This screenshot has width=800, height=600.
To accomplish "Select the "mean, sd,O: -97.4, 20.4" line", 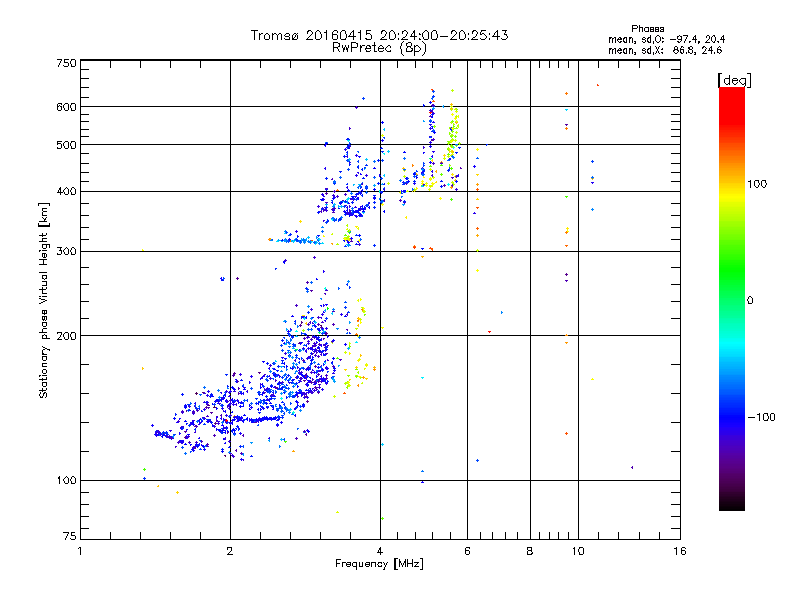I will [666, 39].
